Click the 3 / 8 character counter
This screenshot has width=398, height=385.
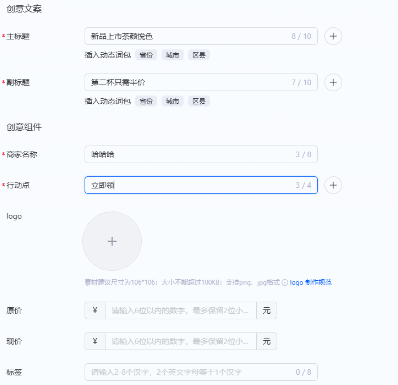coord(303,154)
